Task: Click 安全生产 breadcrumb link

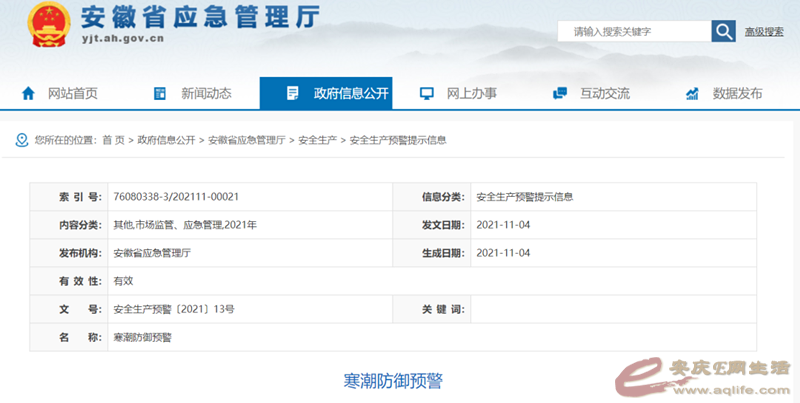Action: [x=318, y=140]
